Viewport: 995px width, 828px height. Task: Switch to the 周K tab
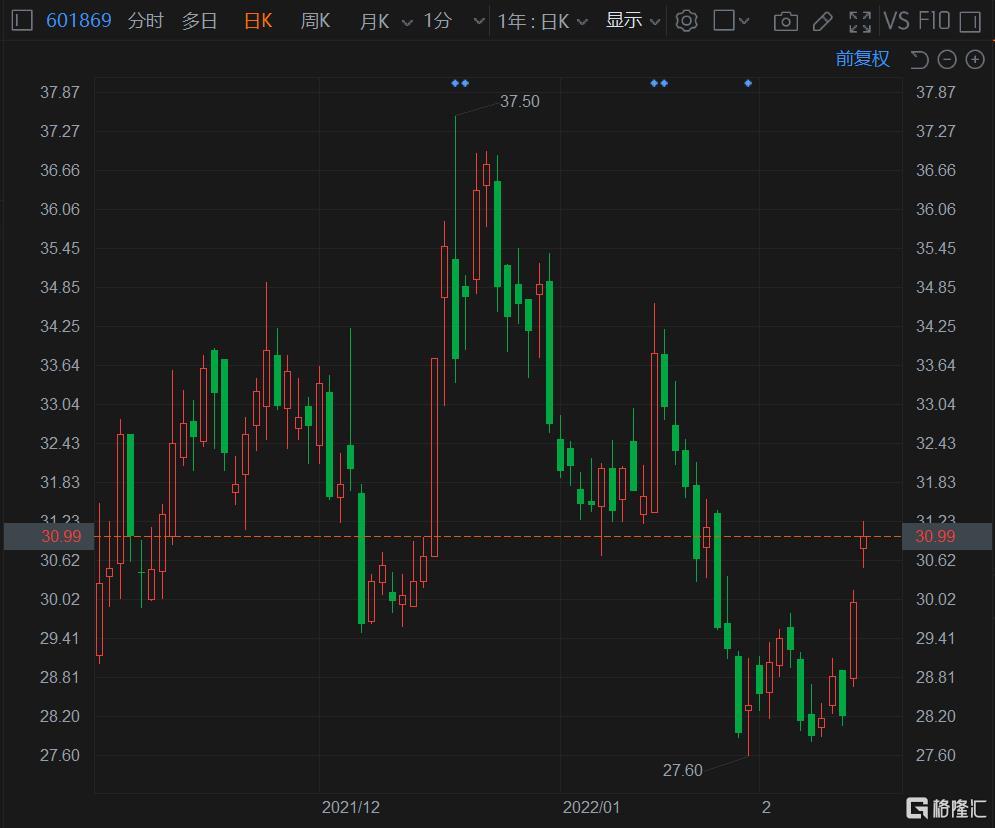tap(315, 21)
